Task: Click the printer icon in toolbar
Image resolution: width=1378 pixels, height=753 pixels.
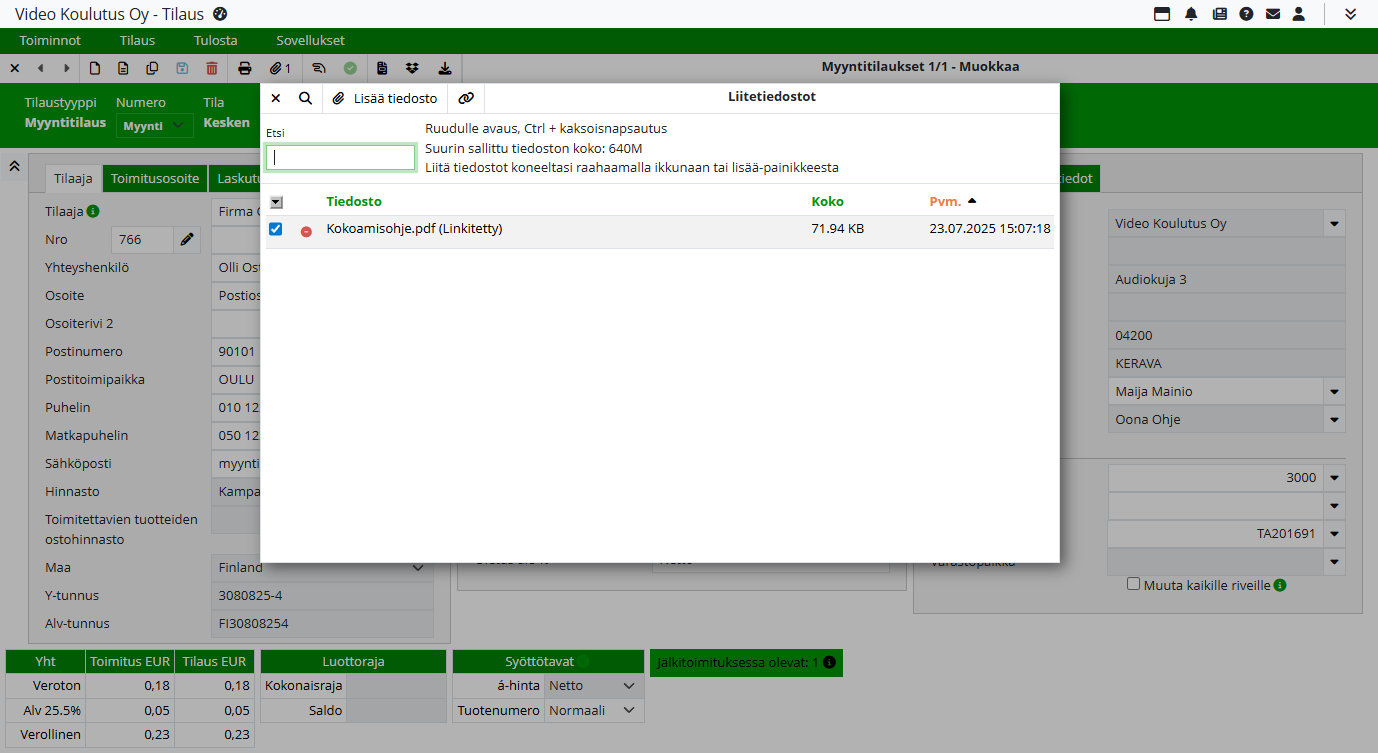Action: [244, 68]
